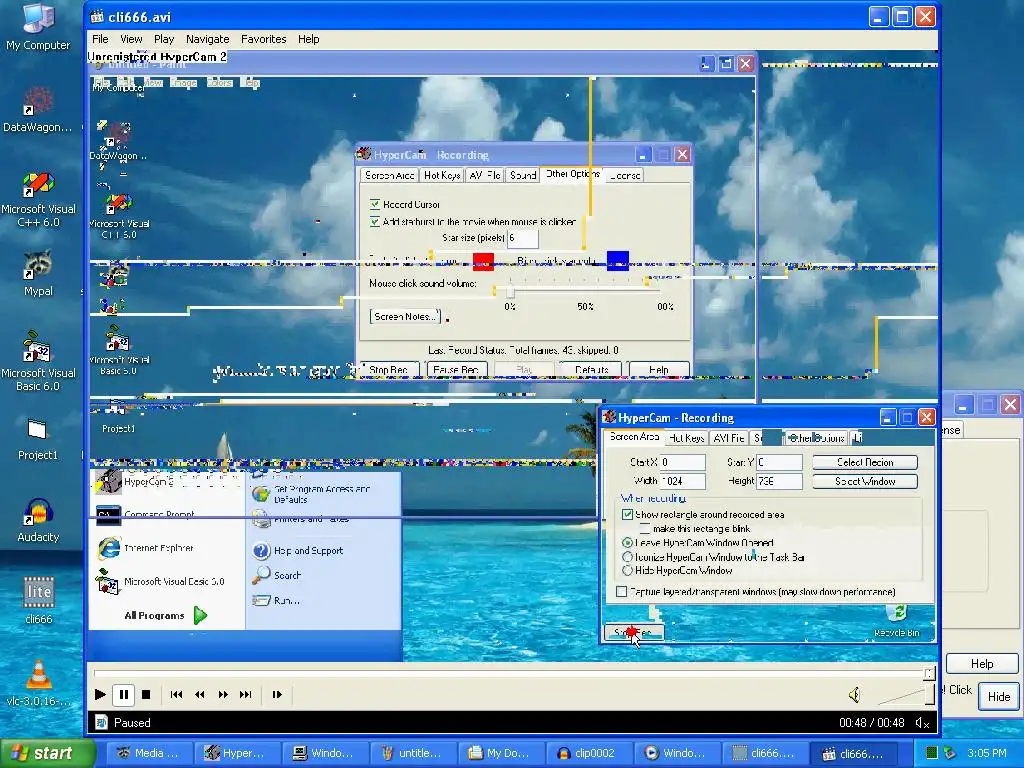Viewport: 1024px width, 768px height.
Task: Click the Paused status text
Action: (132, 723)
